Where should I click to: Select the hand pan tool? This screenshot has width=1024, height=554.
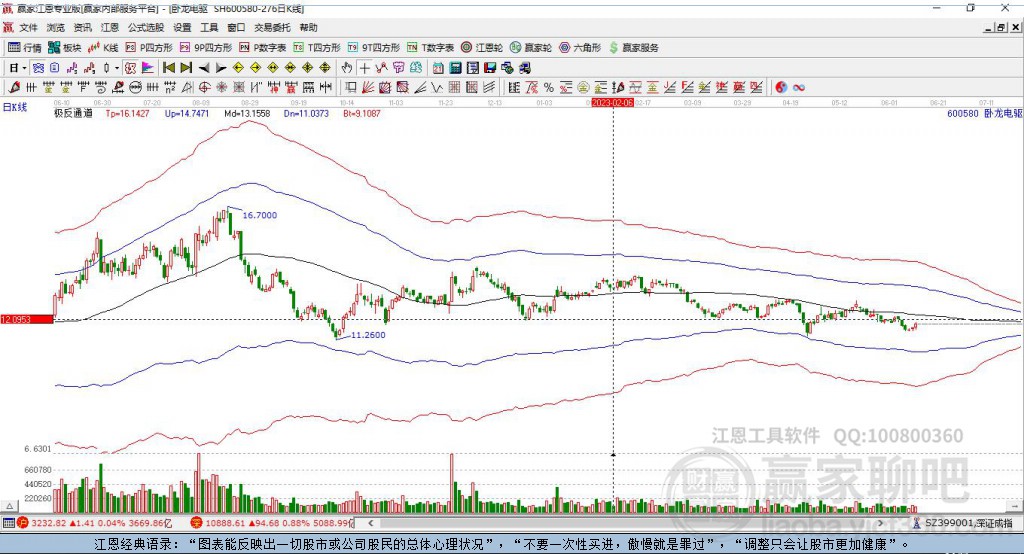pos(347,68)
